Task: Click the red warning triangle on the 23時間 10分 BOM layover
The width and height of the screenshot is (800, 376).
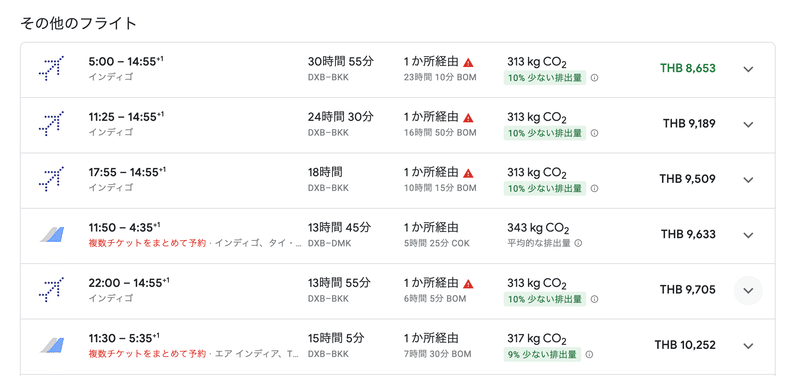Action: click(468, 62)
